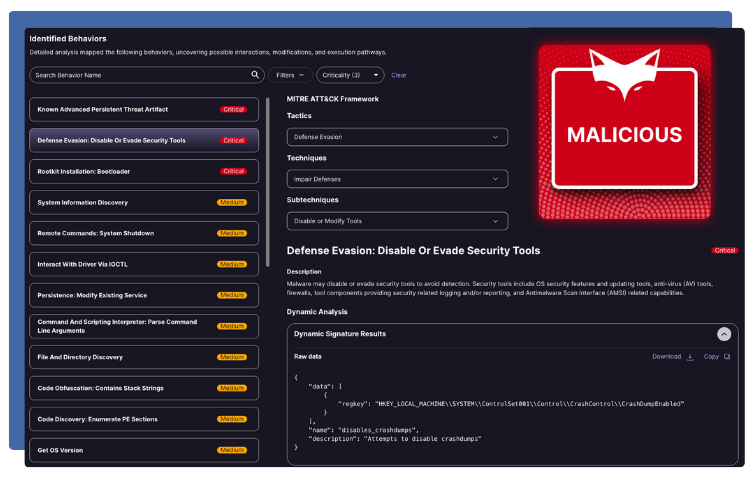The width and height of the screenshot is (750, 500).
Task: Expand the Disable or Modify Tools dropdown
Action: pos(397,221)
